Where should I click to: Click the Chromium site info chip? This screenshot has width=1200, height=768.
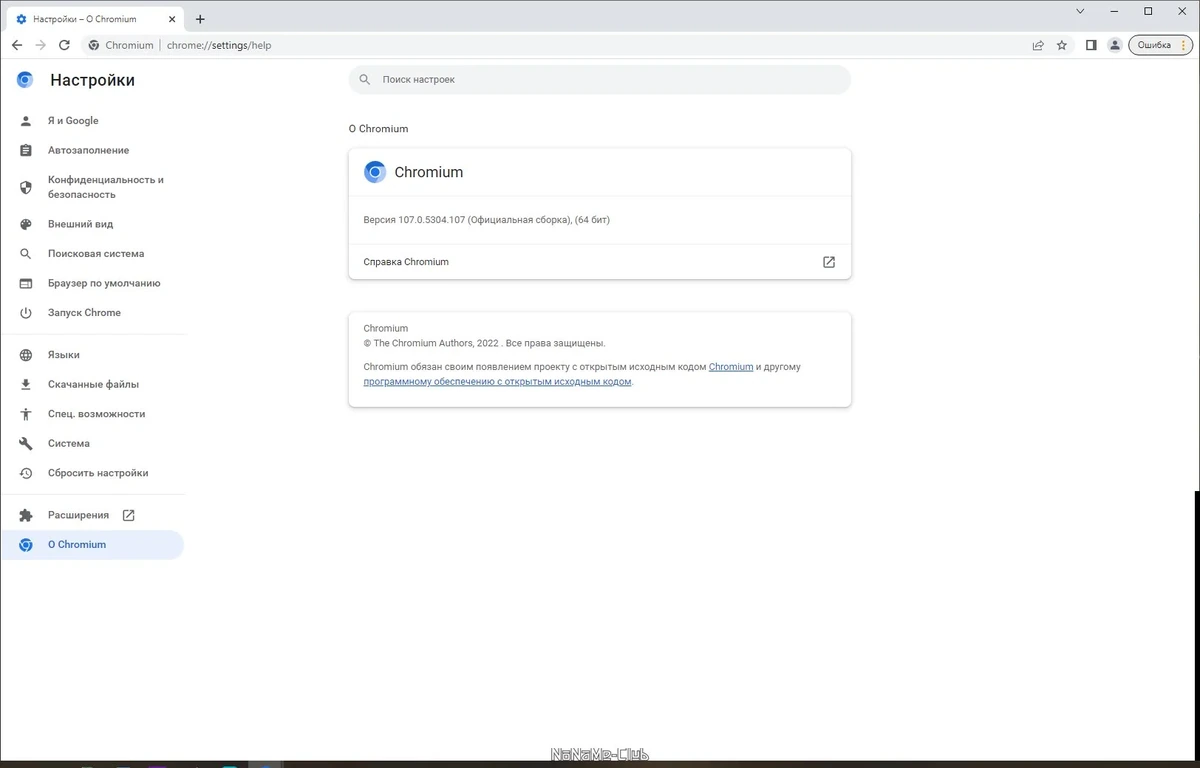pos(121,45)
